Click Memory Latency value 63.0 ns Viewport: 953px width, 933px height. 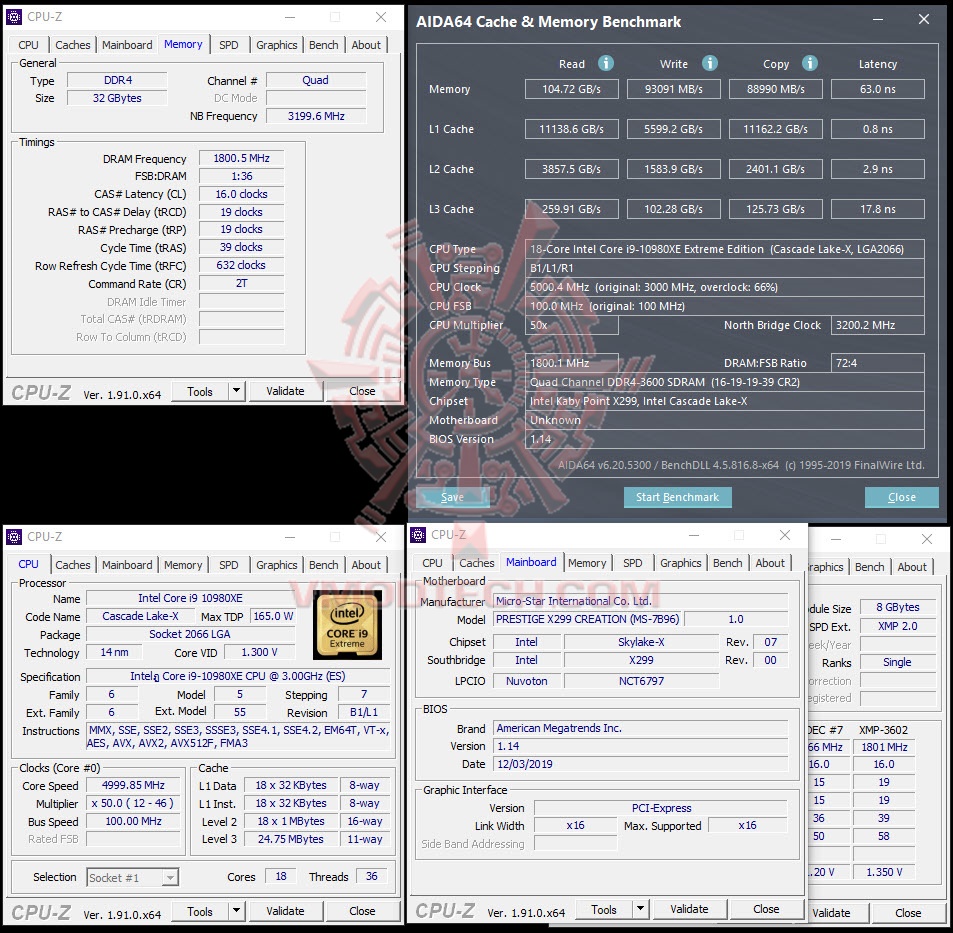(x=878, y=89)
